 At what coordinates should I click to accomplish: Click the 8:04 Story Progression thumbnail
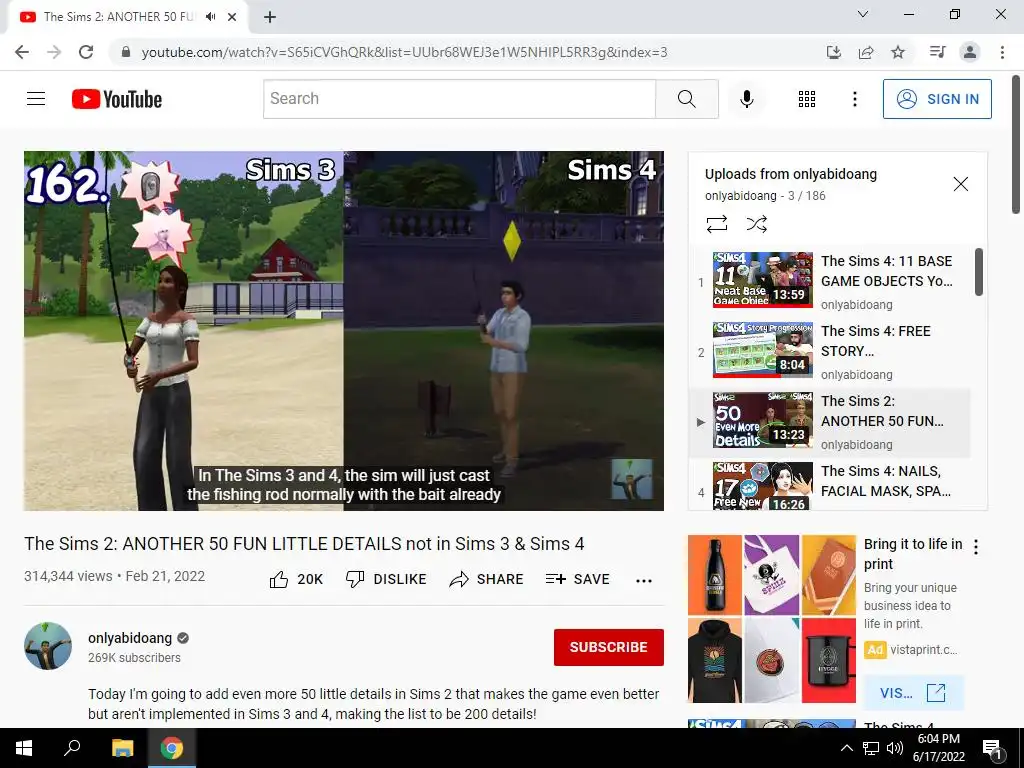(x=763, y=350)
